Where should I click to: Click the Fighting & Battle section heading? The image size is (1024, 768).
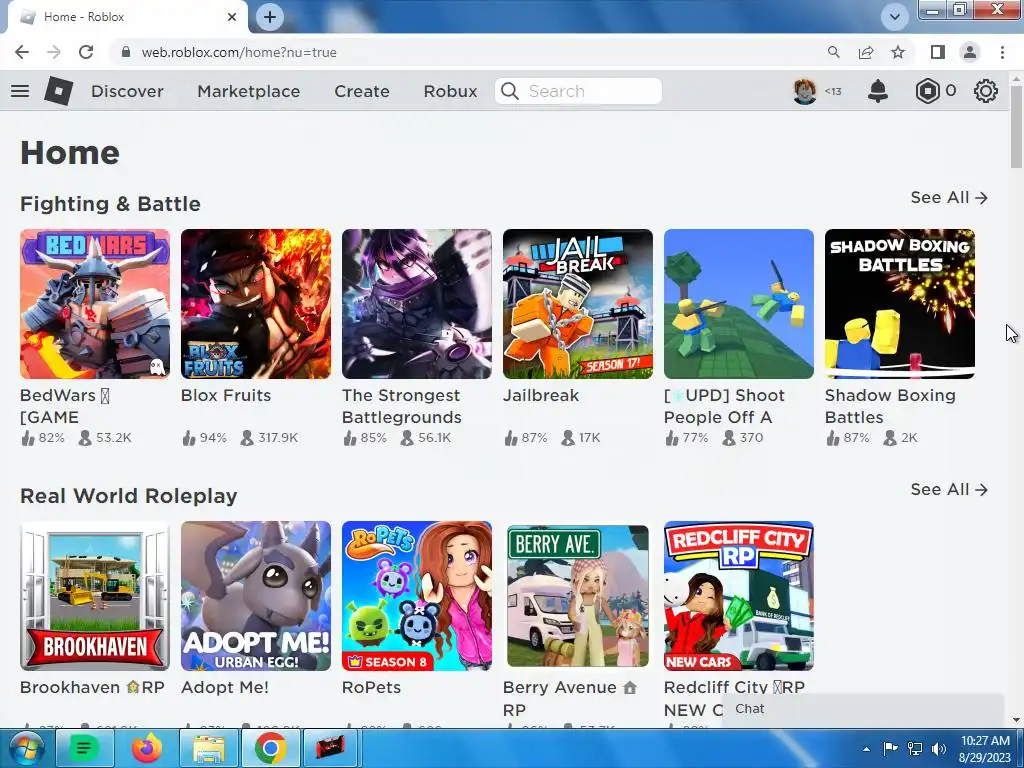click(110, 204)
